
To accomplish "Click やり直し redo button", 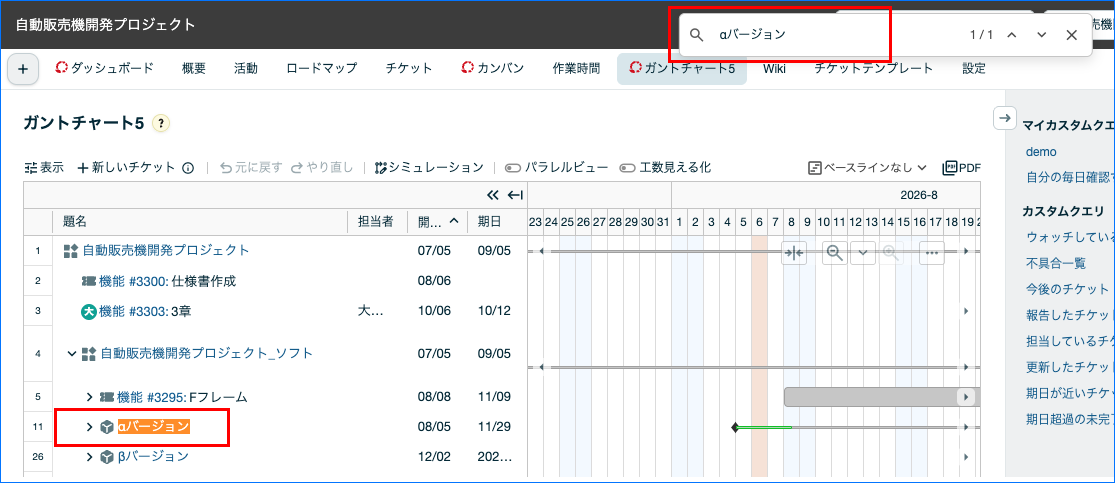I will [x=321, y=168].
